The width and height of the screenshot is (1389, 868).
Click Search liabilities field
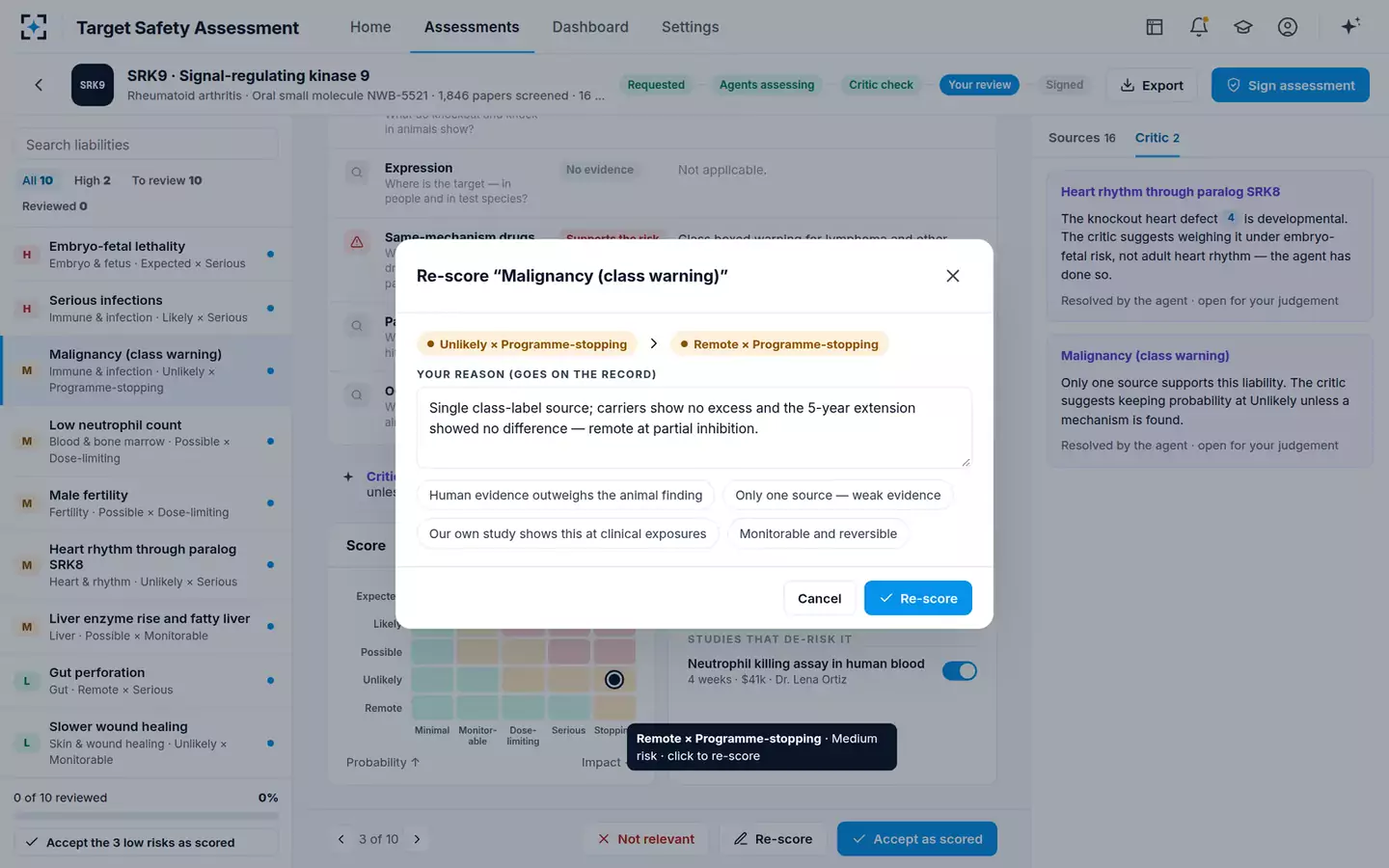pos(146,145)
